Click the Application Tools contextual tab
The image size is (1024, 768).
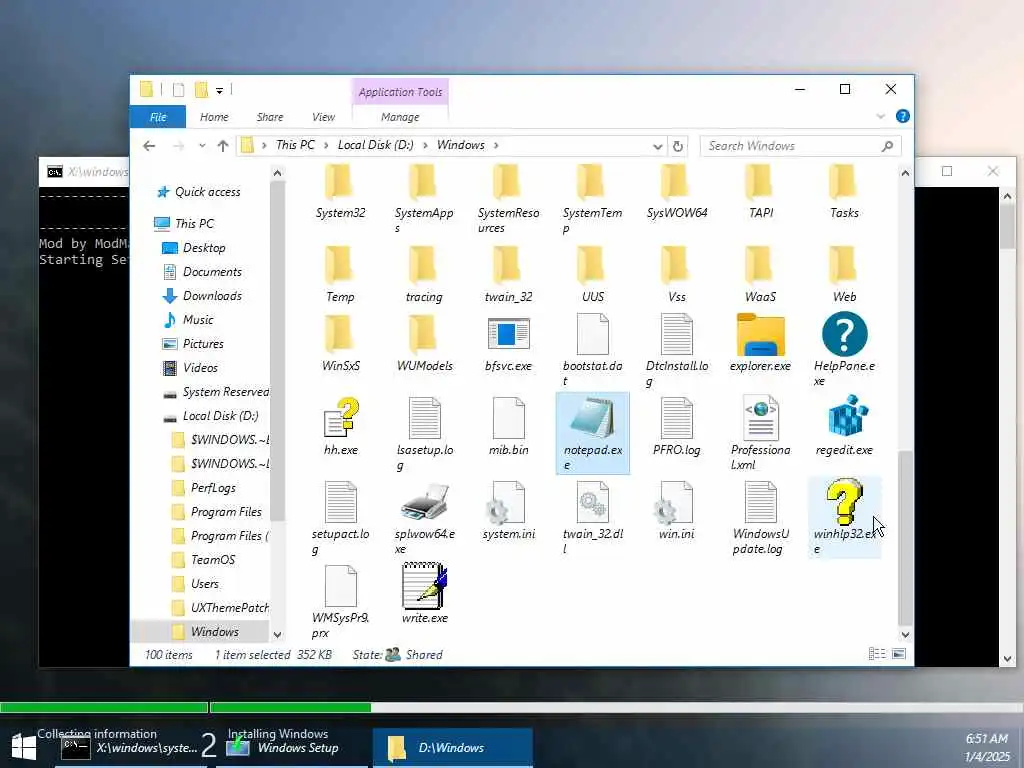[x=400, y=92]
